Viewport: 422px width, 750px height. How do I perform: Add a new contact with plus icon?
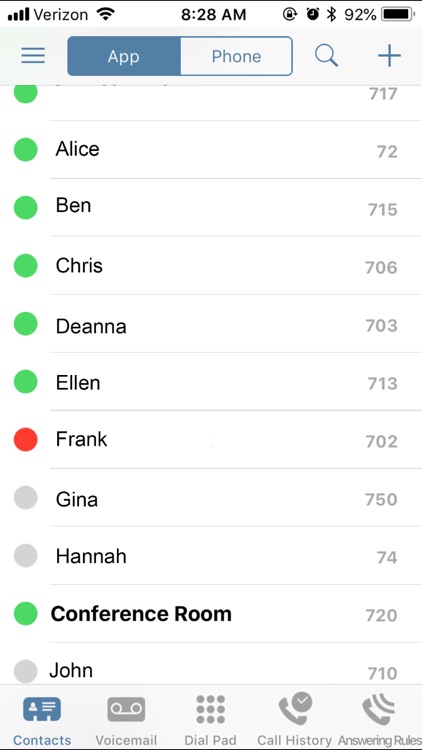click(389, 56)
